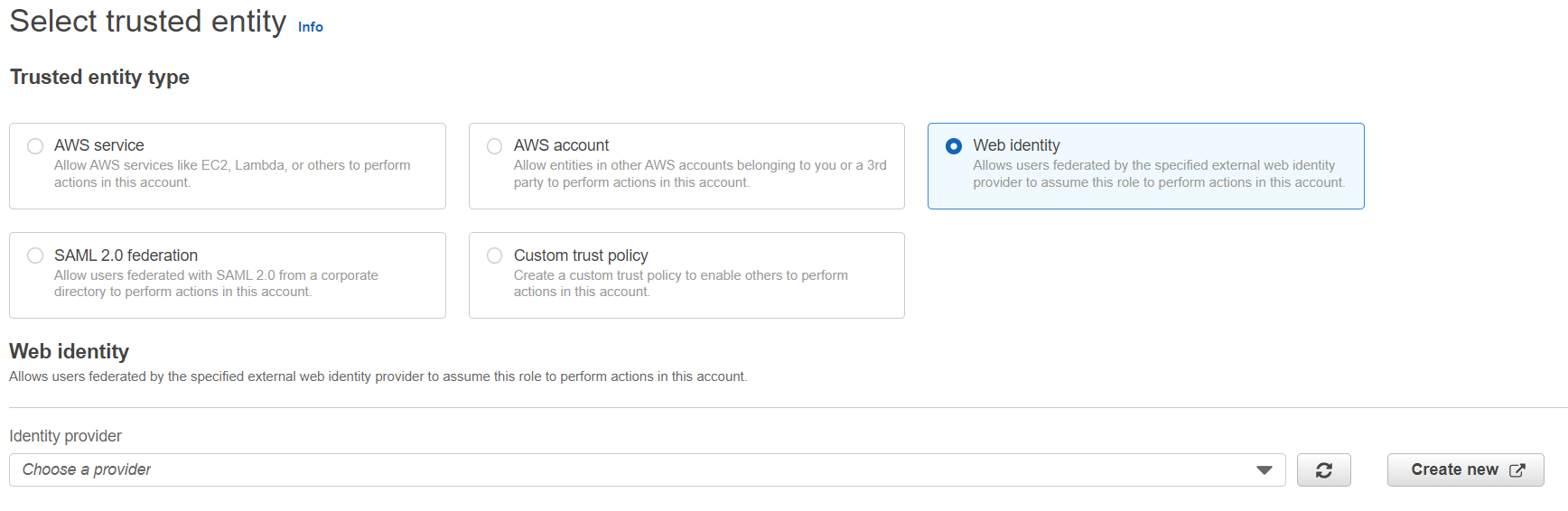The height and width of the screenshot is (511, 1568).
Task: Click the Select trusted entity page title
Action: click(x=147, y=22)
